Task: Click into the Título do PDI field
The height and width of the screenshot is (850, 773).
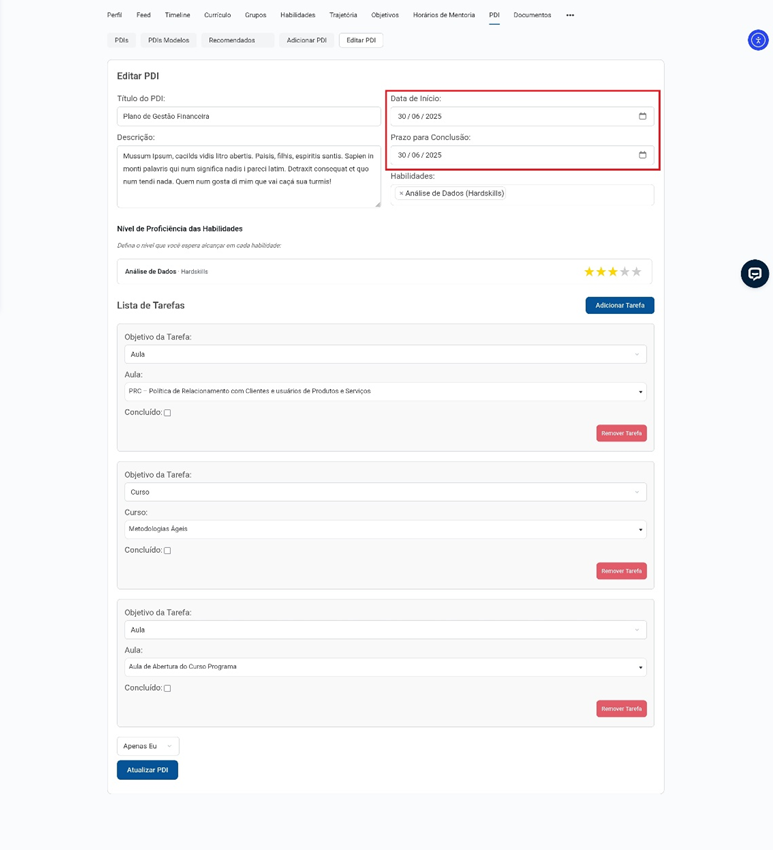Action: point(248,116)
